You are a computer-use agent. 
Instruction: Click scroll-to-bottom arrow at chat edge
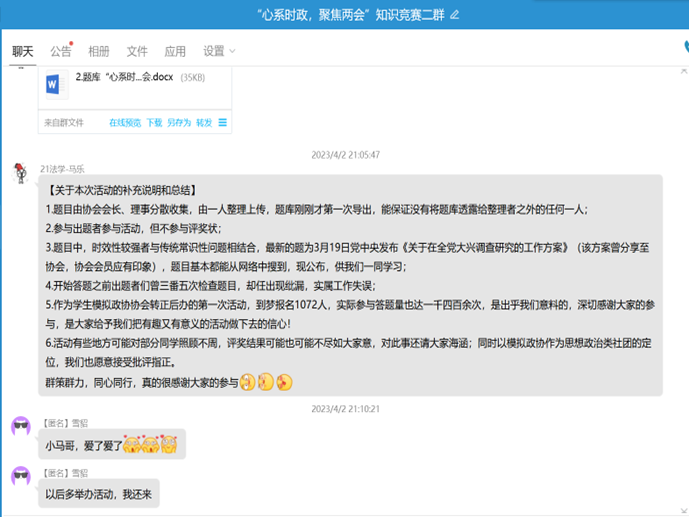click(684, 510)
